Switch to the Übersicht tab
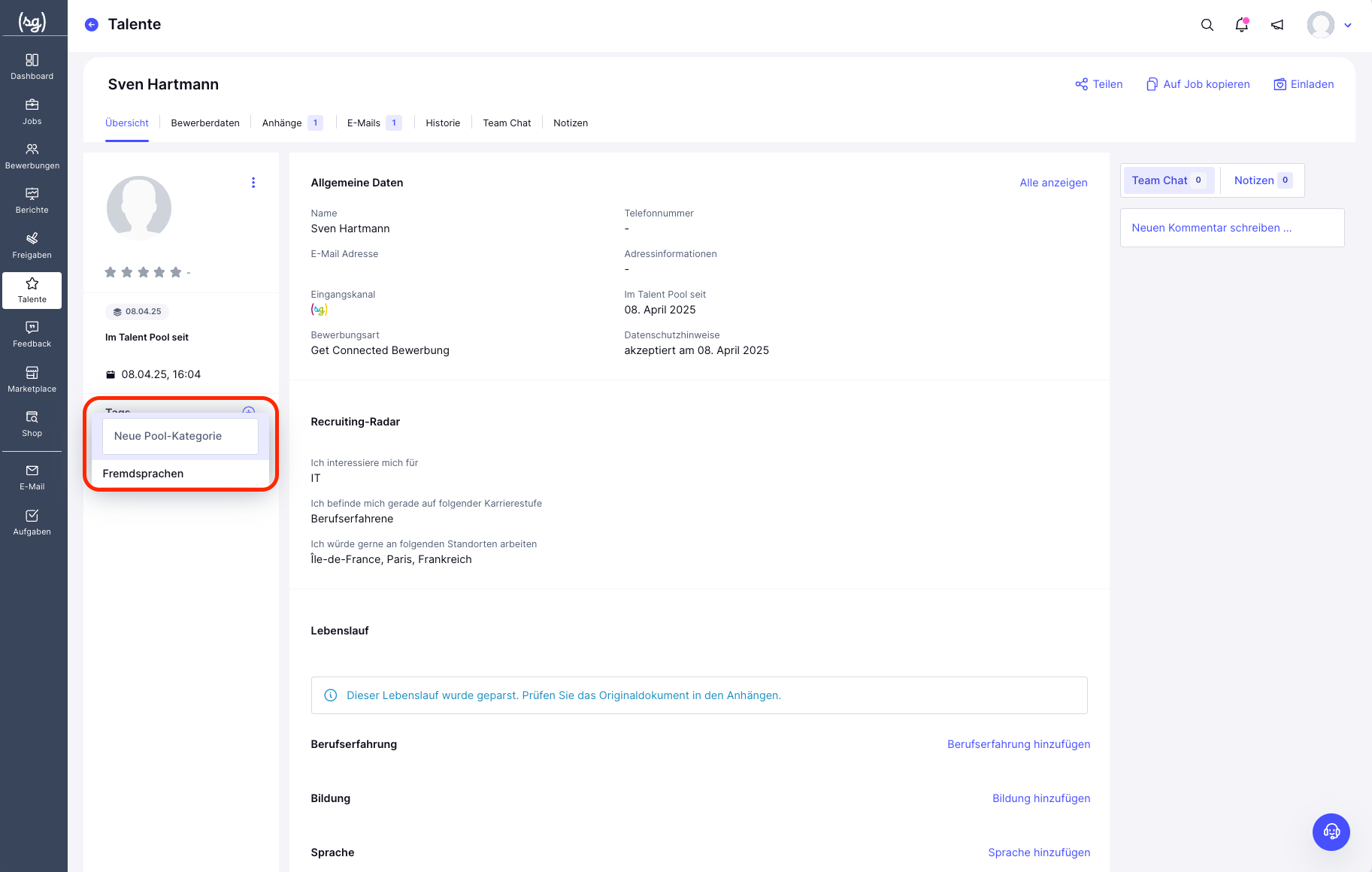Screen dimensions: 1372x872 click(127, 123)
